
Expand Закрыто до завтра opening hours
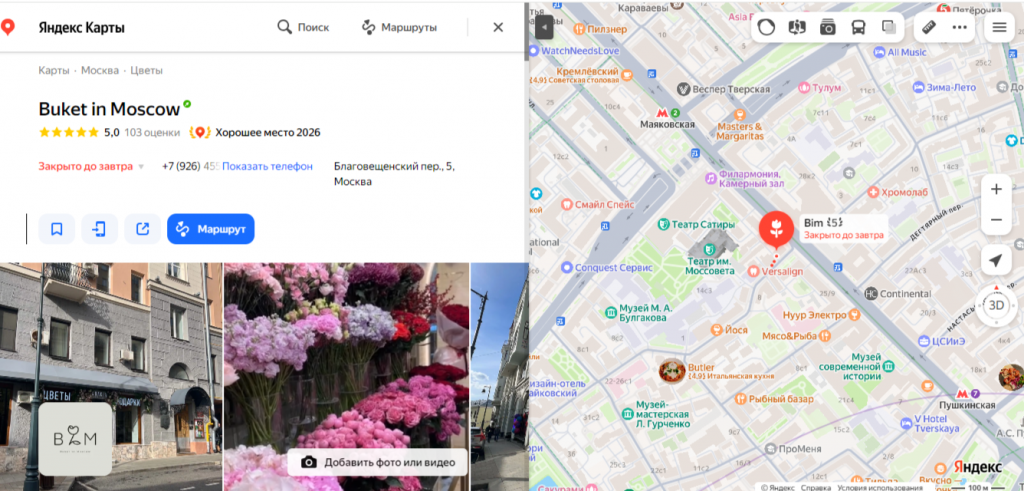pyautogui.click(x=91, y=166)
